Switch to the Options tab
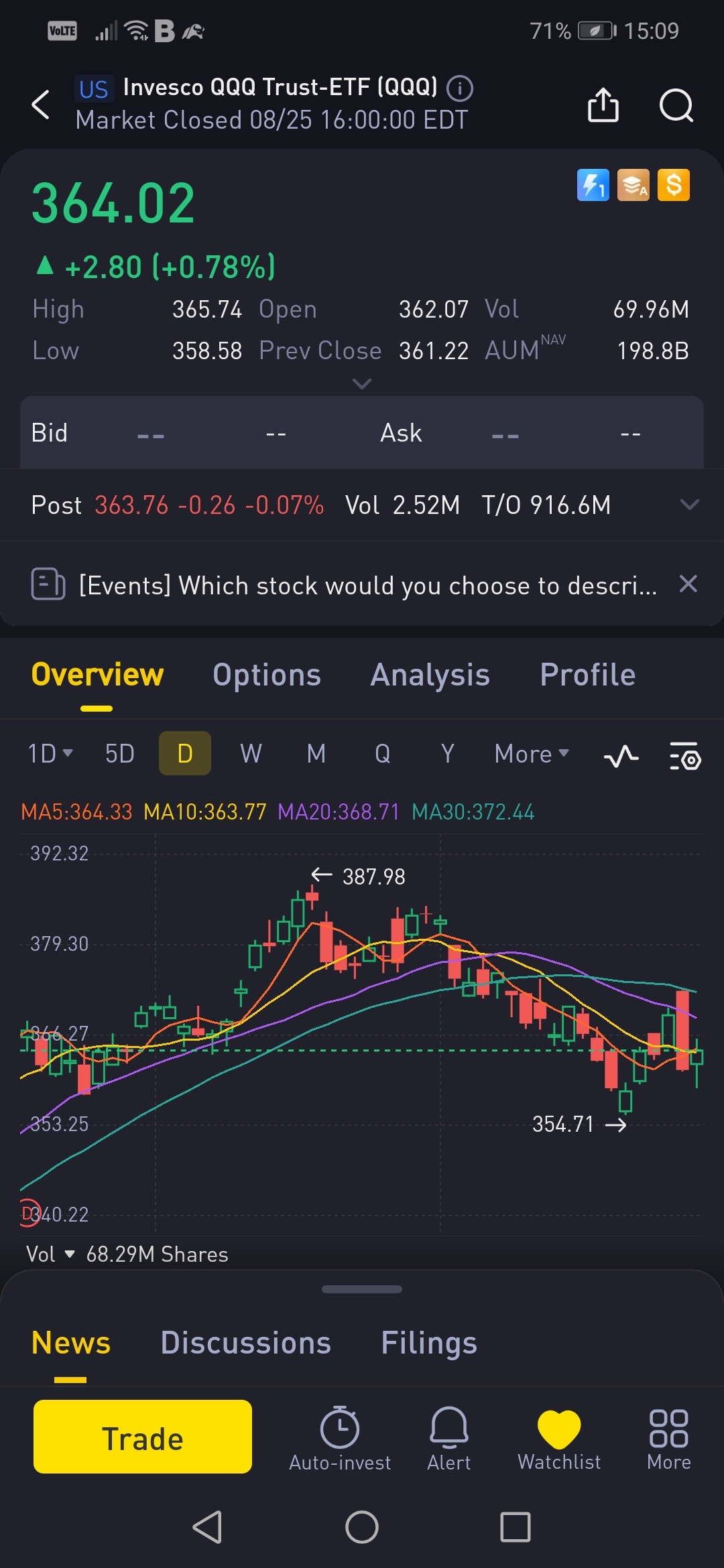Viewport: 724px width, 1568px height. click(267, 675)
